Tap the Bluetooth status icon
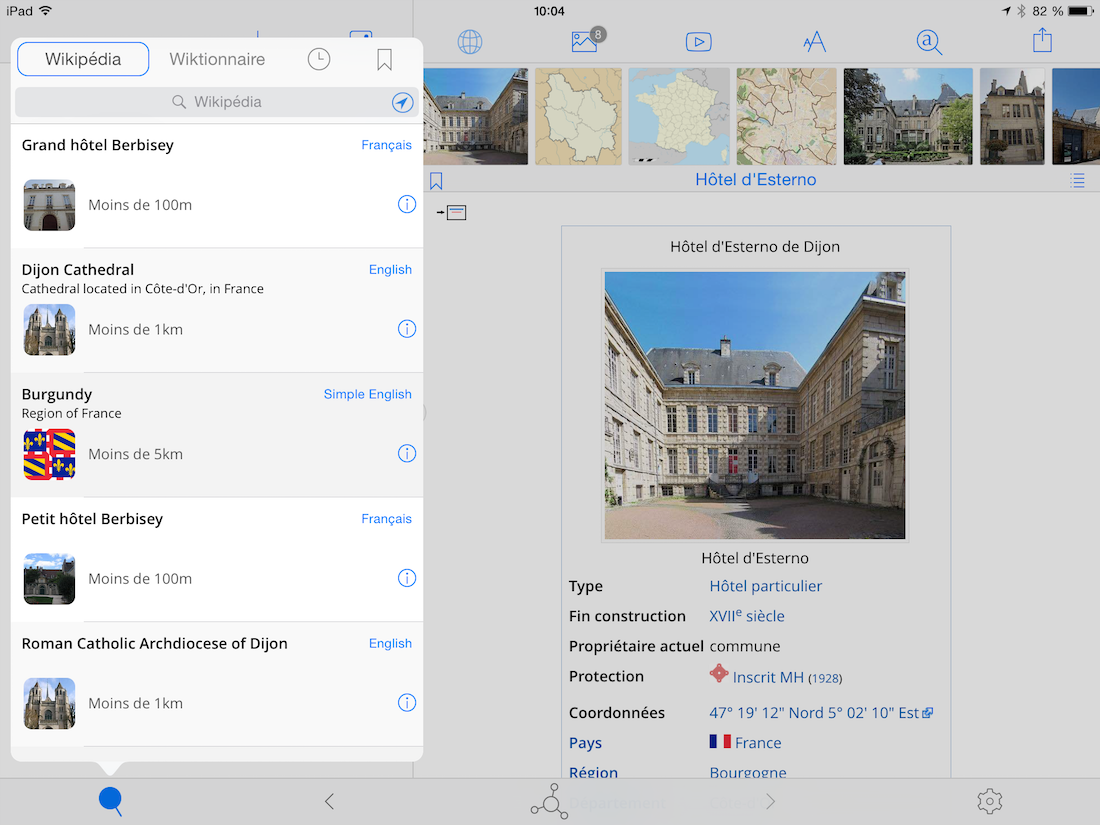Screen dimensions: 1100x825 (x=1021, y=11)
